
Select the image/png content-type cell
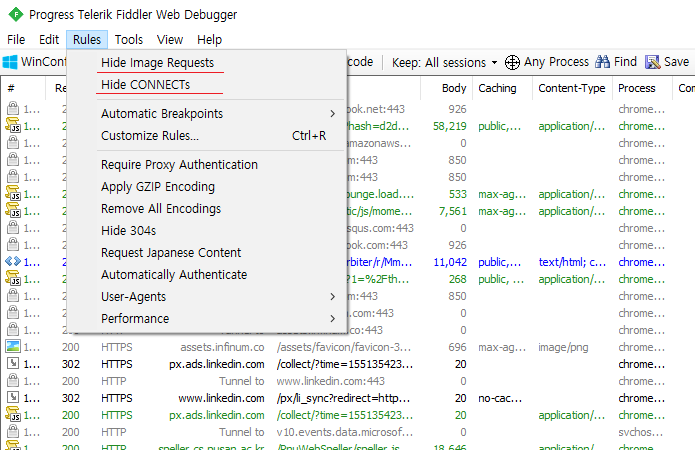pyautogui.click(x=563, y=347)
